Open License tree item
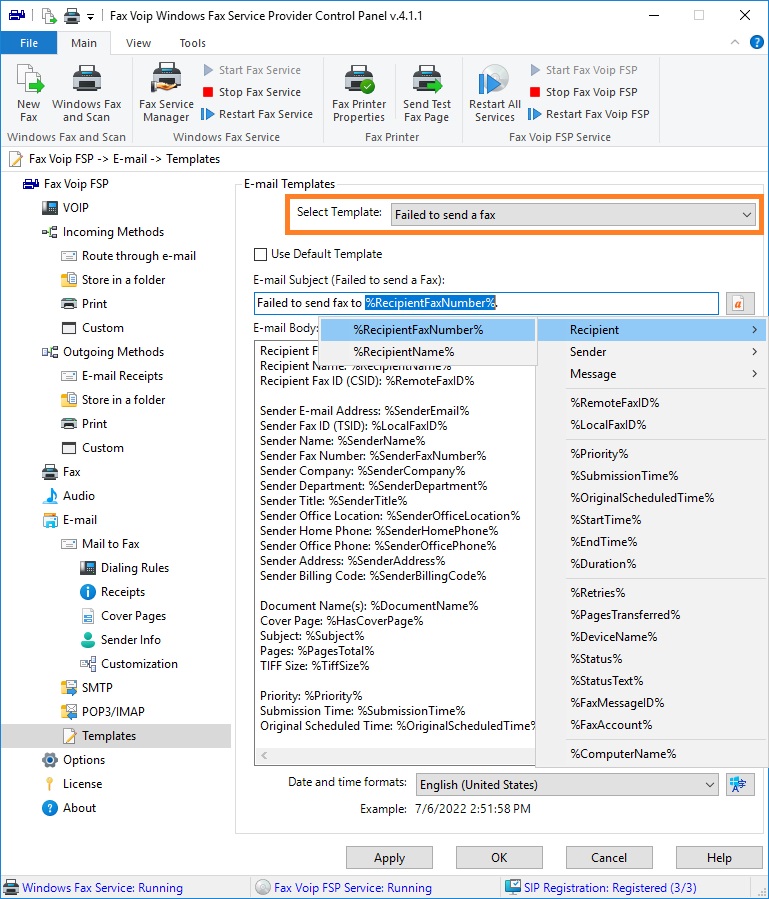Screen dimensions: 769x899 (x=82, y=784)
